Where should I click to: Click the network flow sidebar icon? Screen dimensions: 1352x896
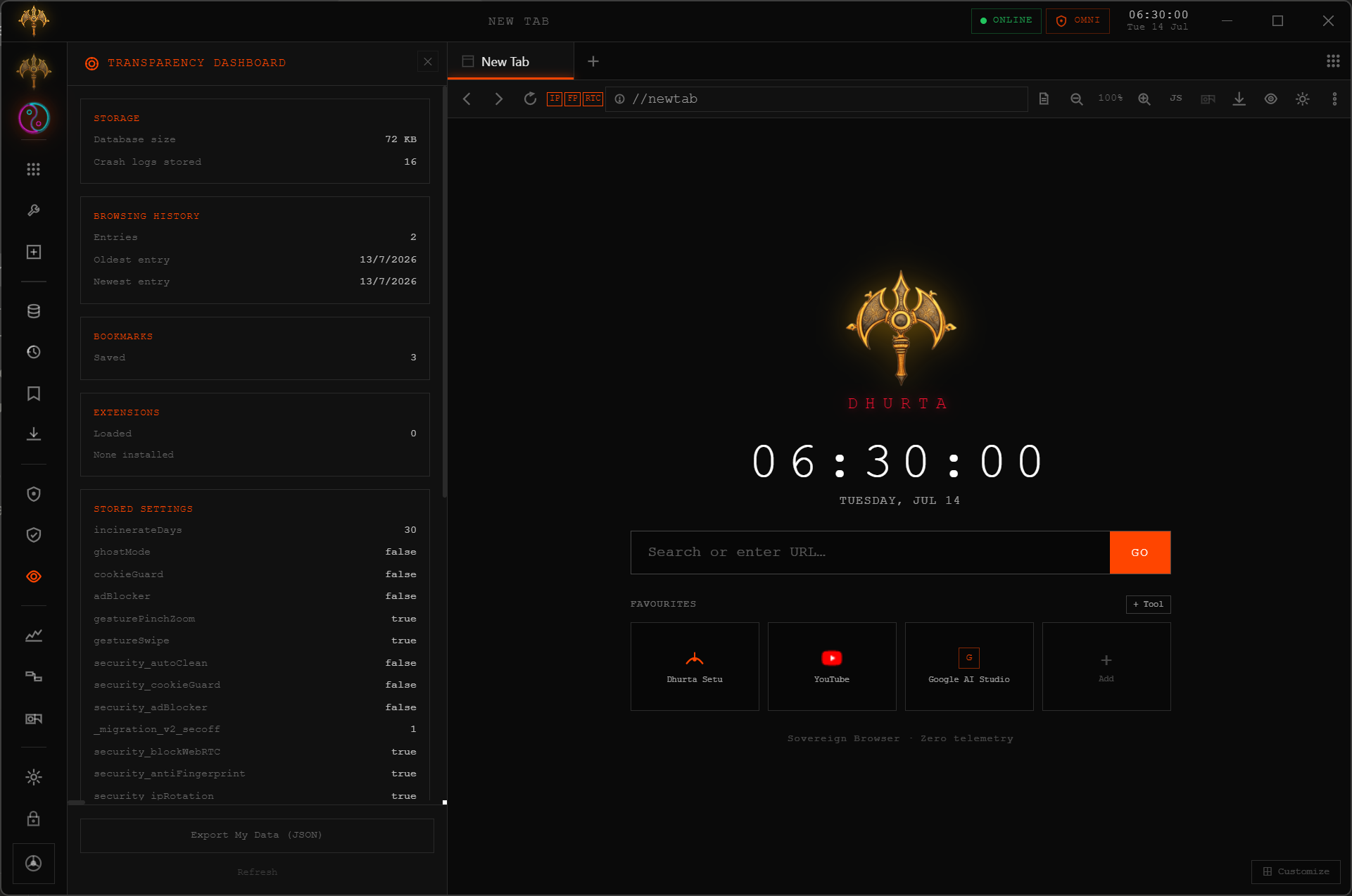pyautogui.click(x=34, y=677)
